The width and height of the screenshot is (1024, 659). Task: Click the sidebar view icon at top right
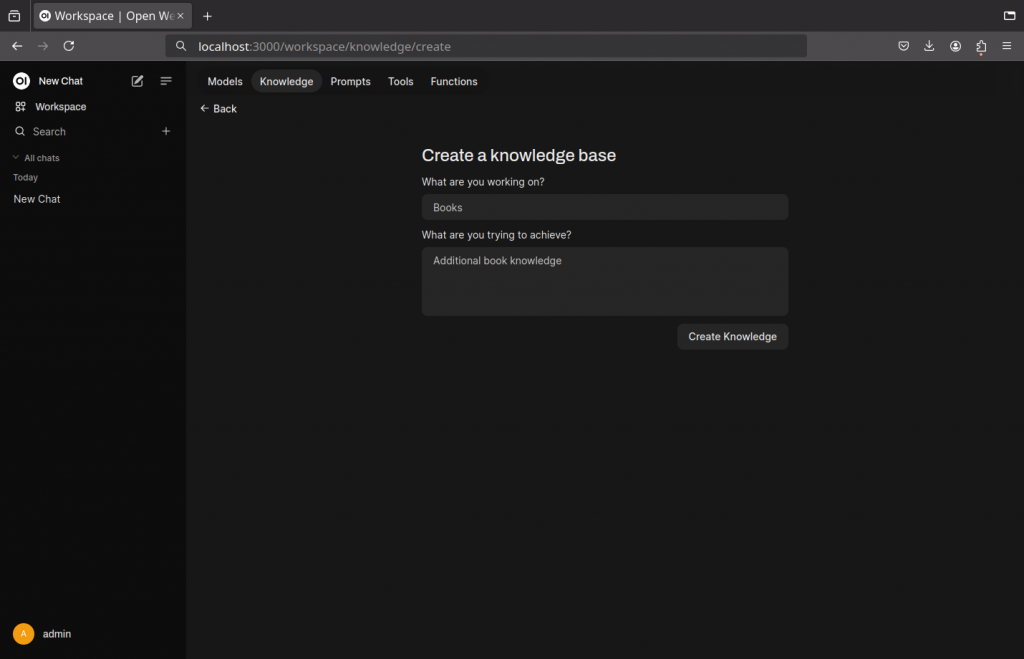click(1010, 16)
